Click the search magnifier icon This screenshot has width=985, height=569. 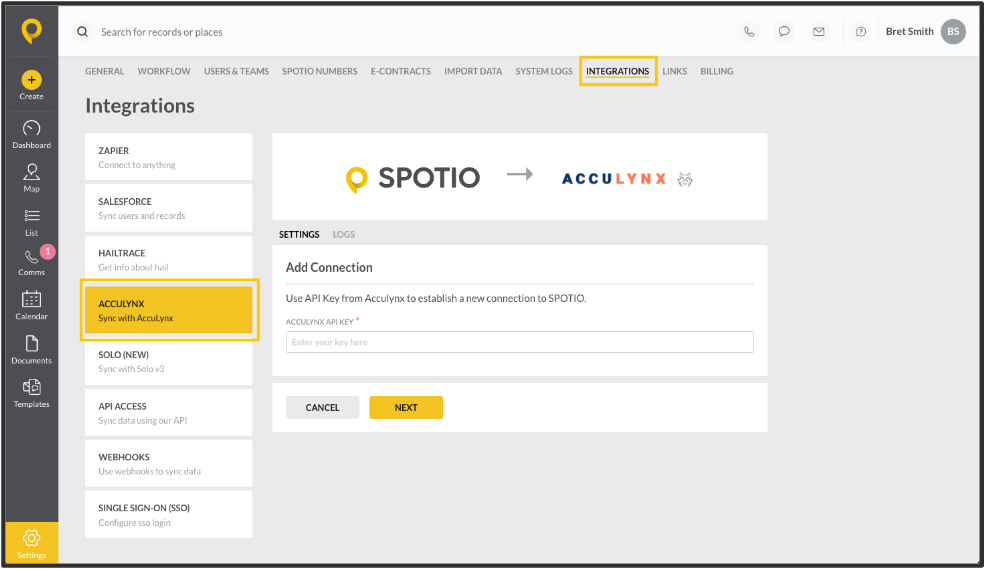click(82, 31)
